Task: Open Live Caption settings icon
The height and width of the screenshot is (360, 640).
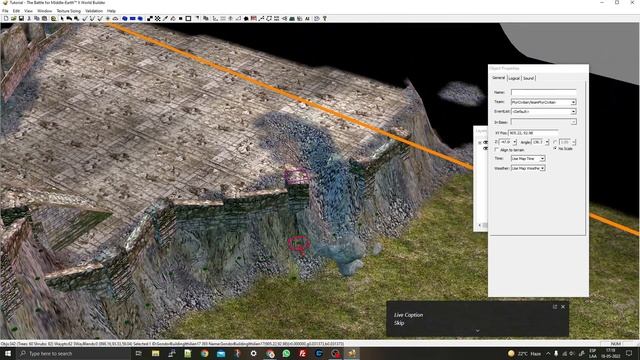Action: click(555, 307)
